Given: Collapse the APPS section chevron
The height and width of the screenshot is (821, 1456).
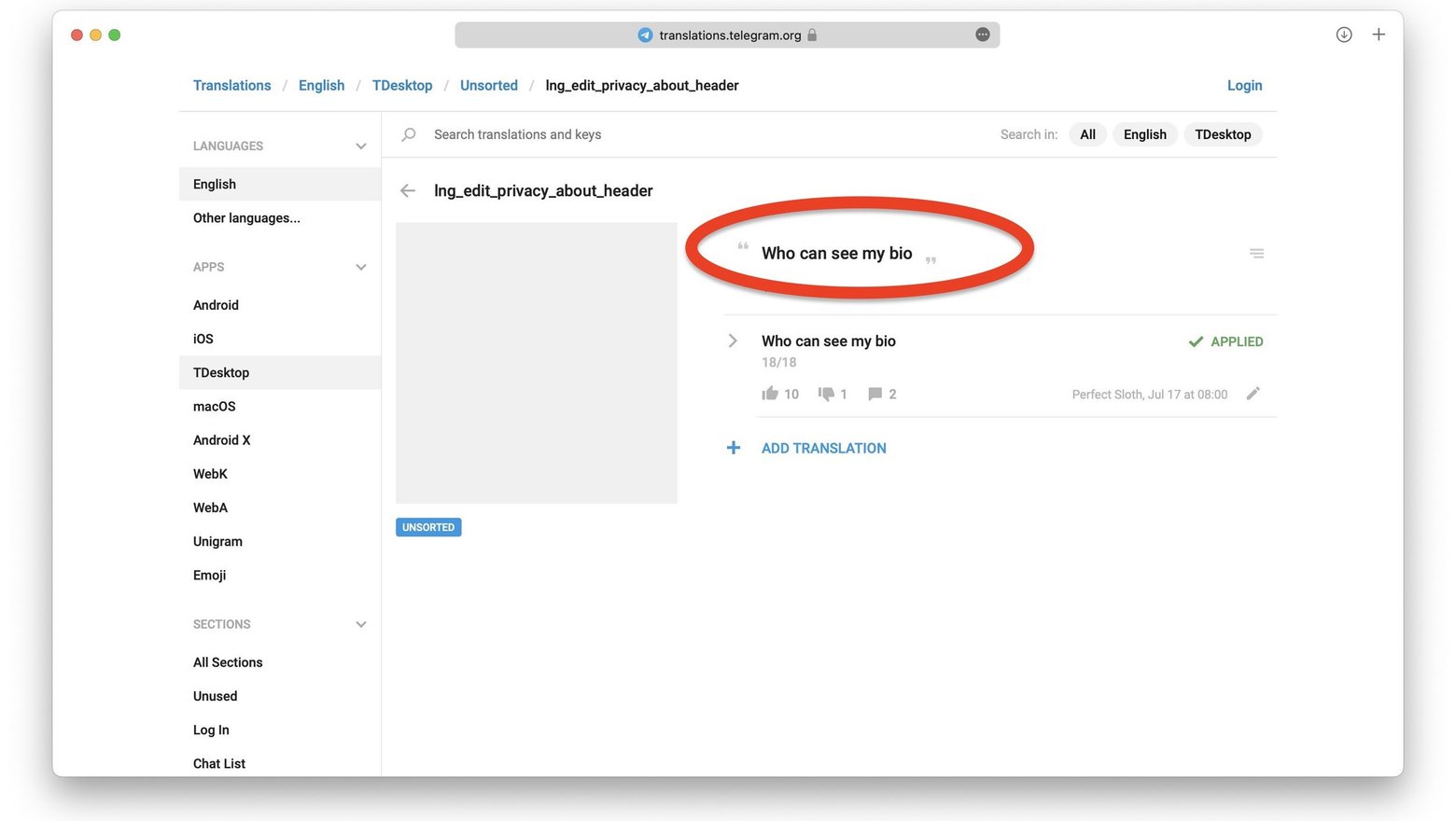Looking at the screenshot, I should tap(361, 268).
